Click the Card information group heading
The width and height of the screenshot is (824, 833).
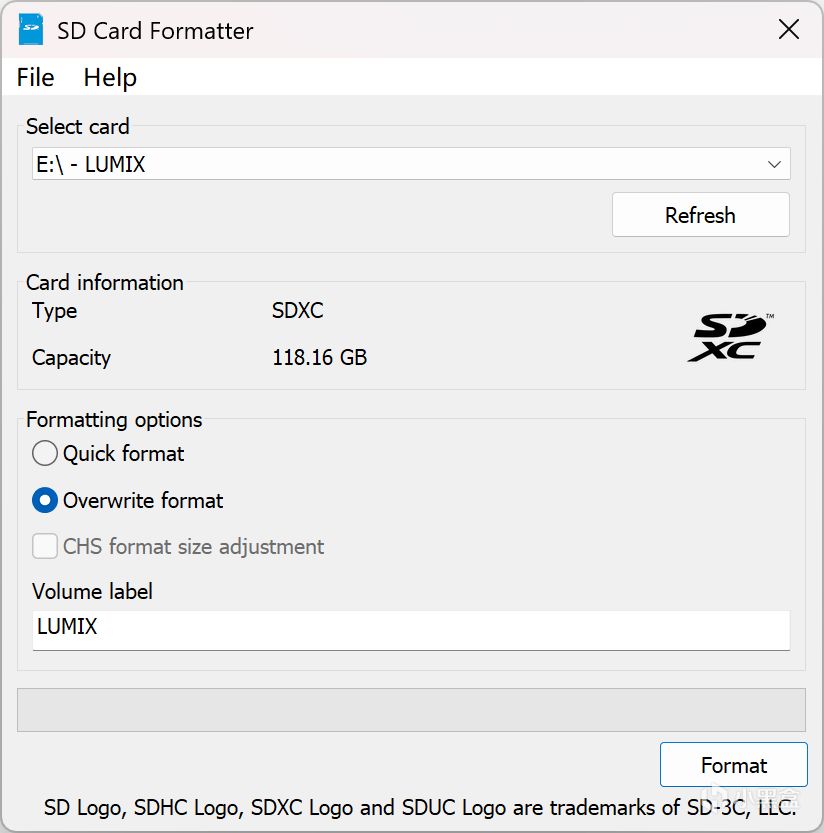(105, 283)
